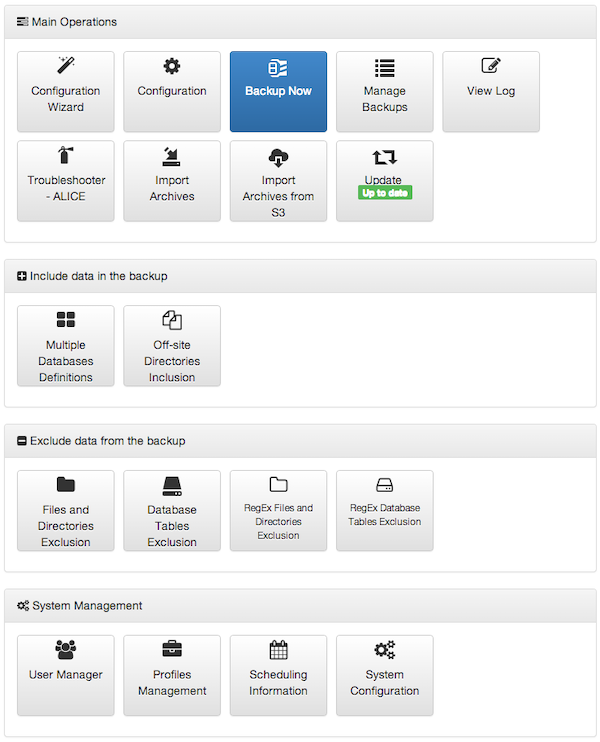The width and height of the screenshot is (600, 742).
Task: Open the Configuration Wizard magic wand icon
Action: tap(66, 65)
